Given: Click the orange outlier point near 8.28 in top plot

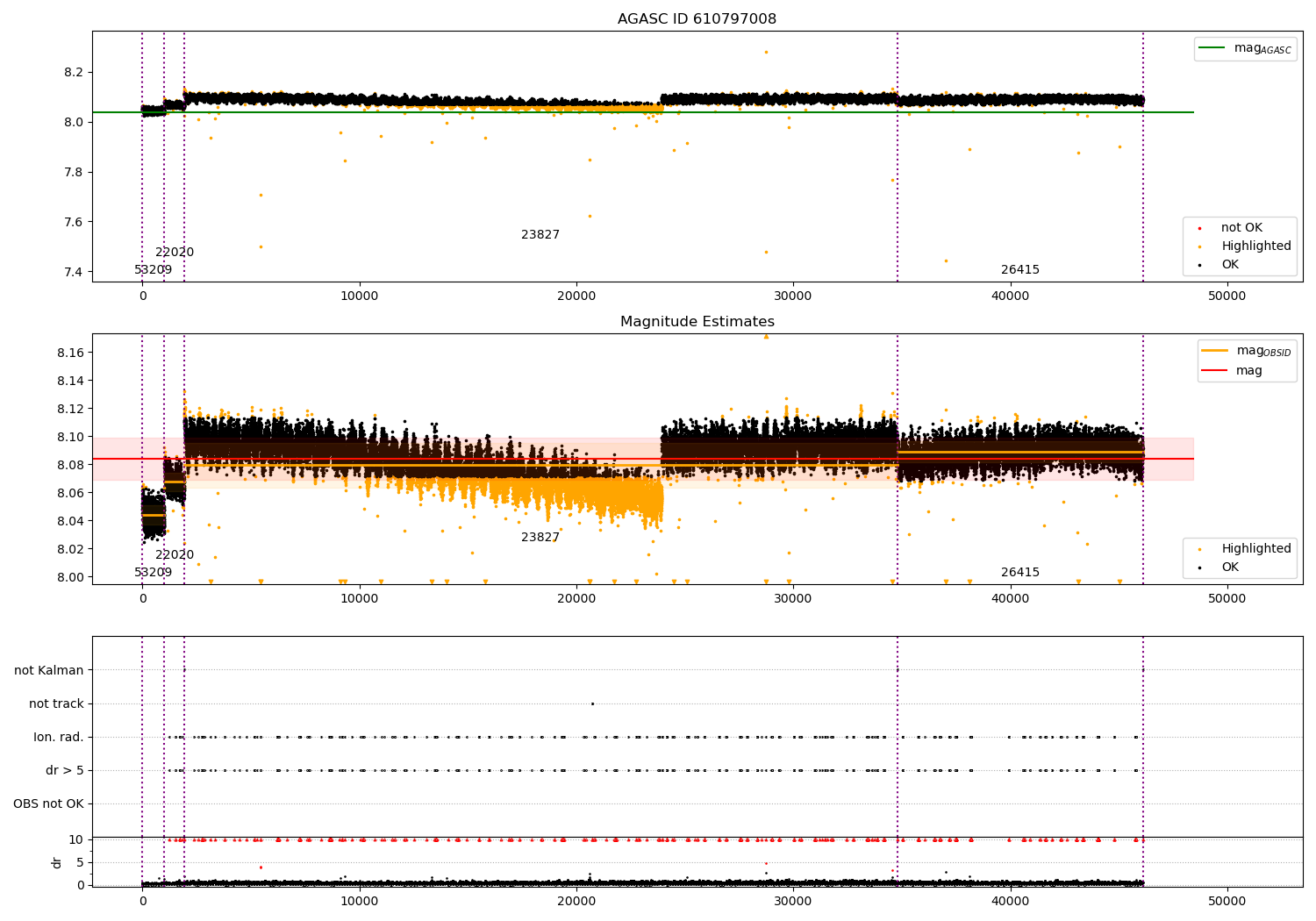Looking at the screenshot, I should coord(766,52).
